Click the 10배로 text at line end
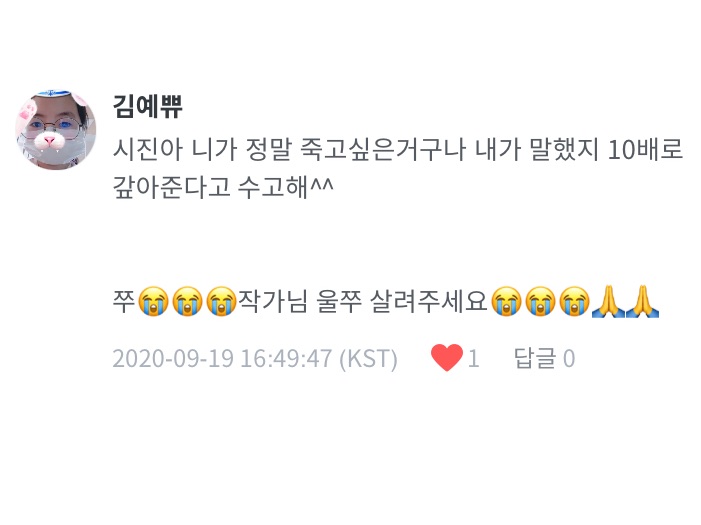 click(645, 149)
